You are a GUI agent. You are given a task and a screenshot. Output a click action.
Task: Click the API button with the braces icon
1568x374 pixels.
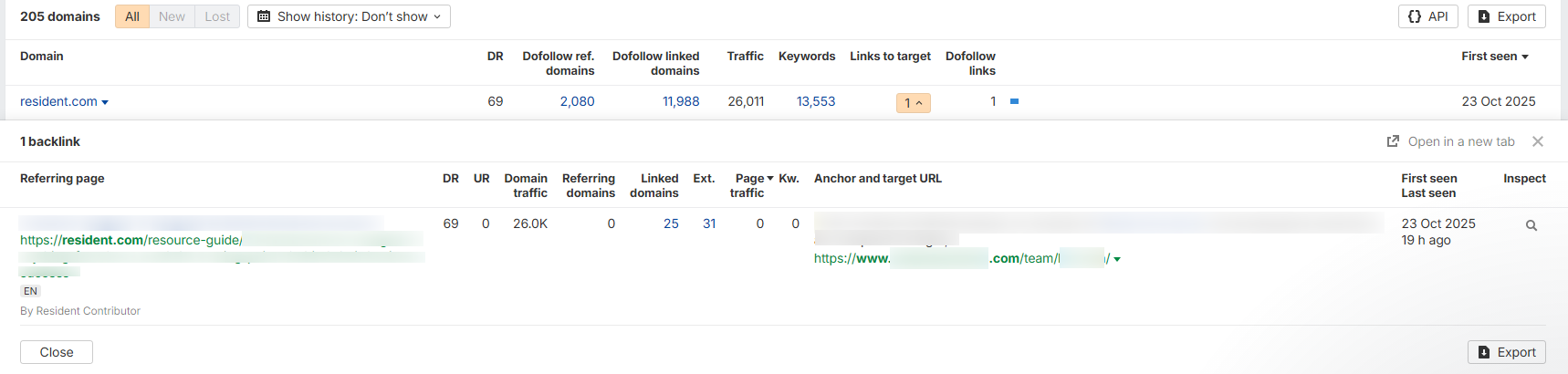[1427, 16]
